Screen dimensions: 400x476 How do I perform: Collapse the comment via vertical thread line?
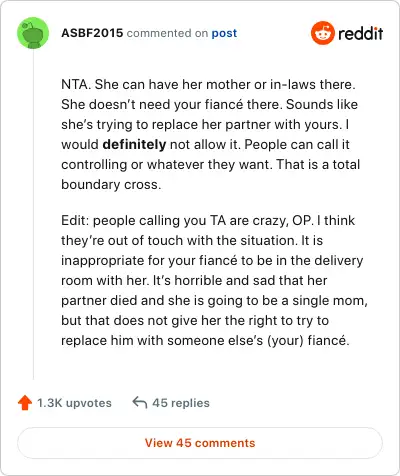[33, 213]
